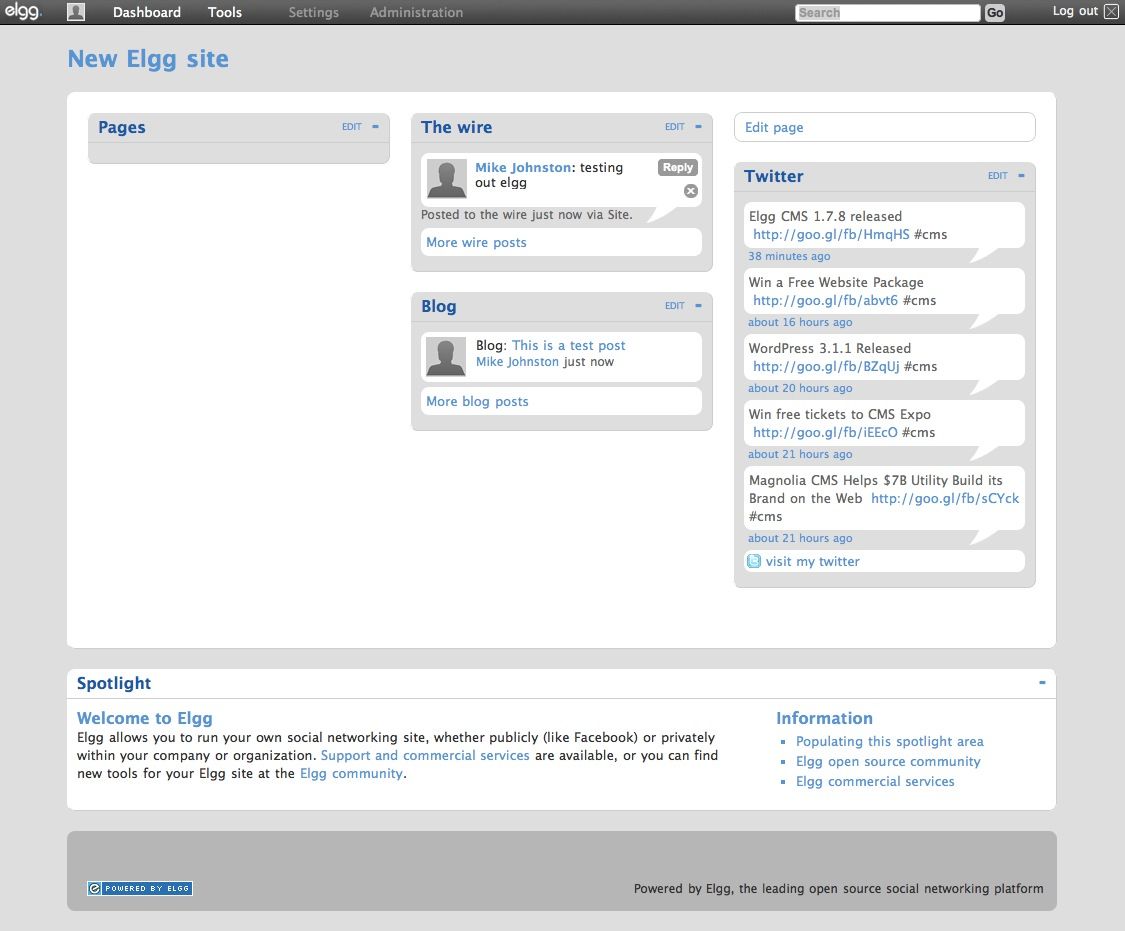The width and height of the screenshot is (1125, 931).
Task: Click the 'Win a Free Website Package' tweet text
Action: [836, 282]
